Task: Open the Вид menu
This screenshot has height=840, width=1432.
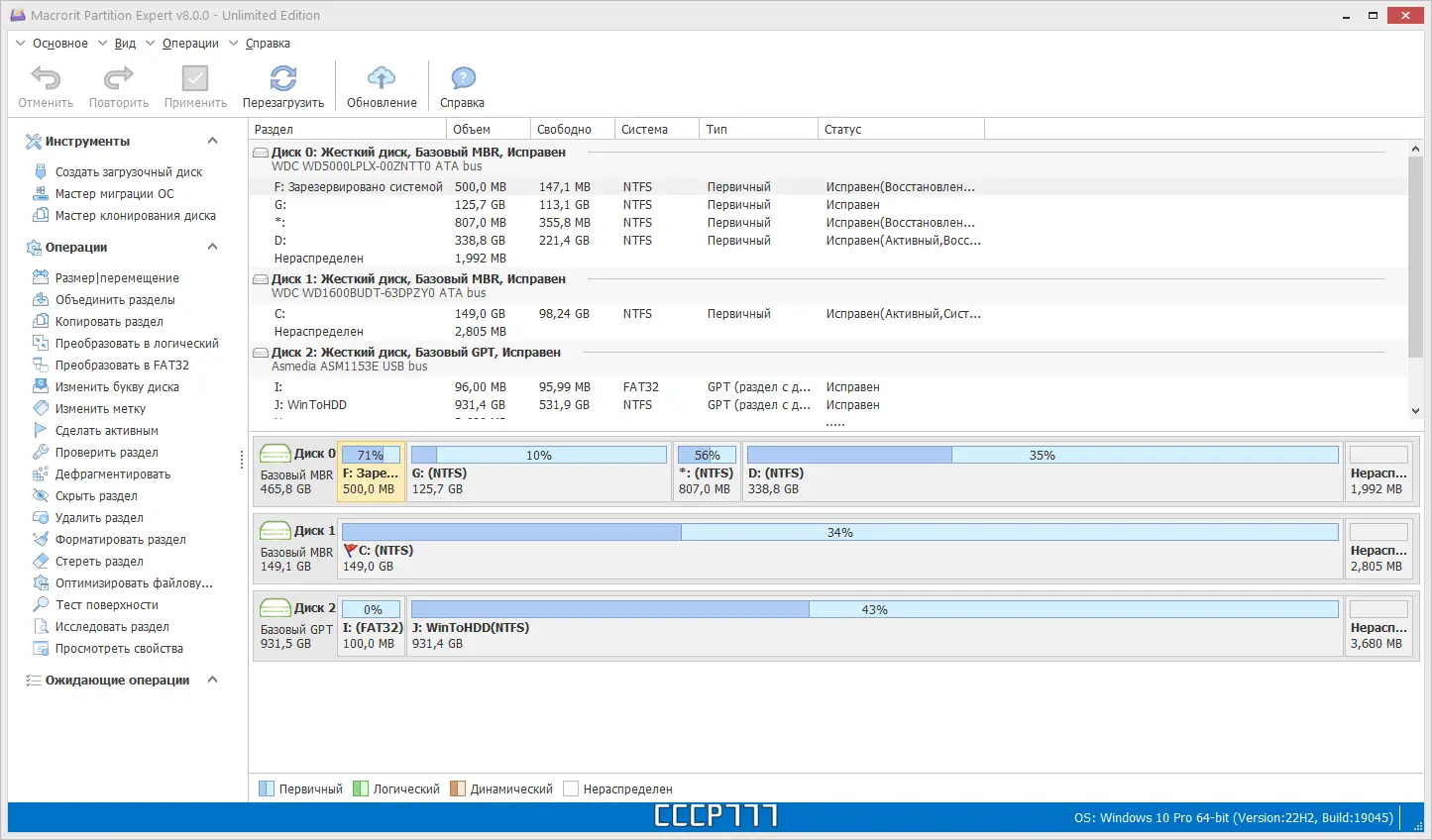Action: (125, 43)
